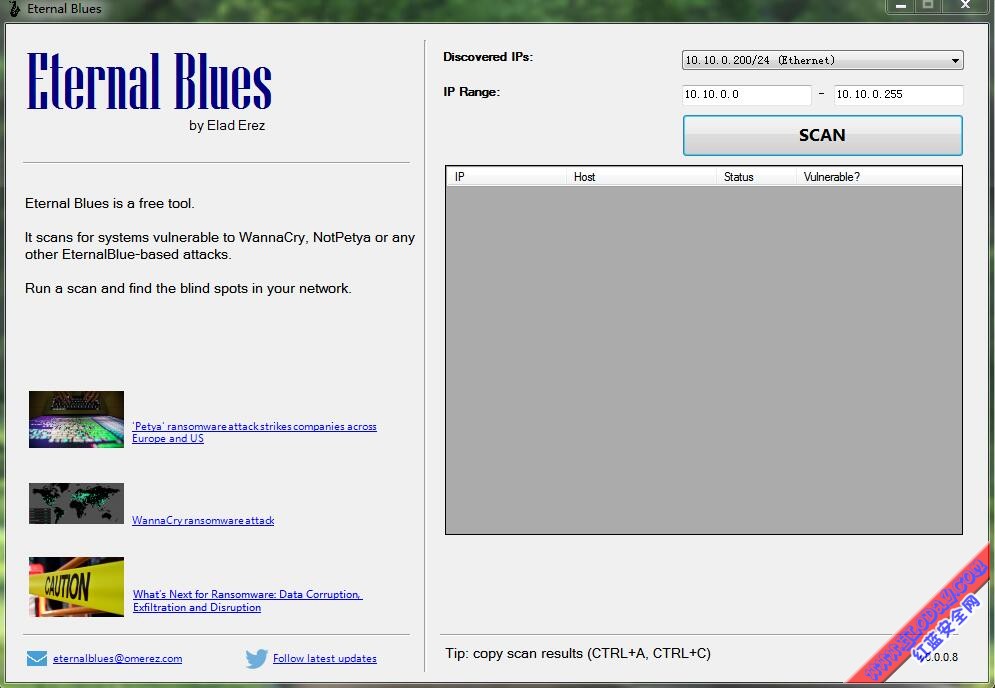The image size is (995, 688).
Task: Sort results by Host column header
Action: 641,176
